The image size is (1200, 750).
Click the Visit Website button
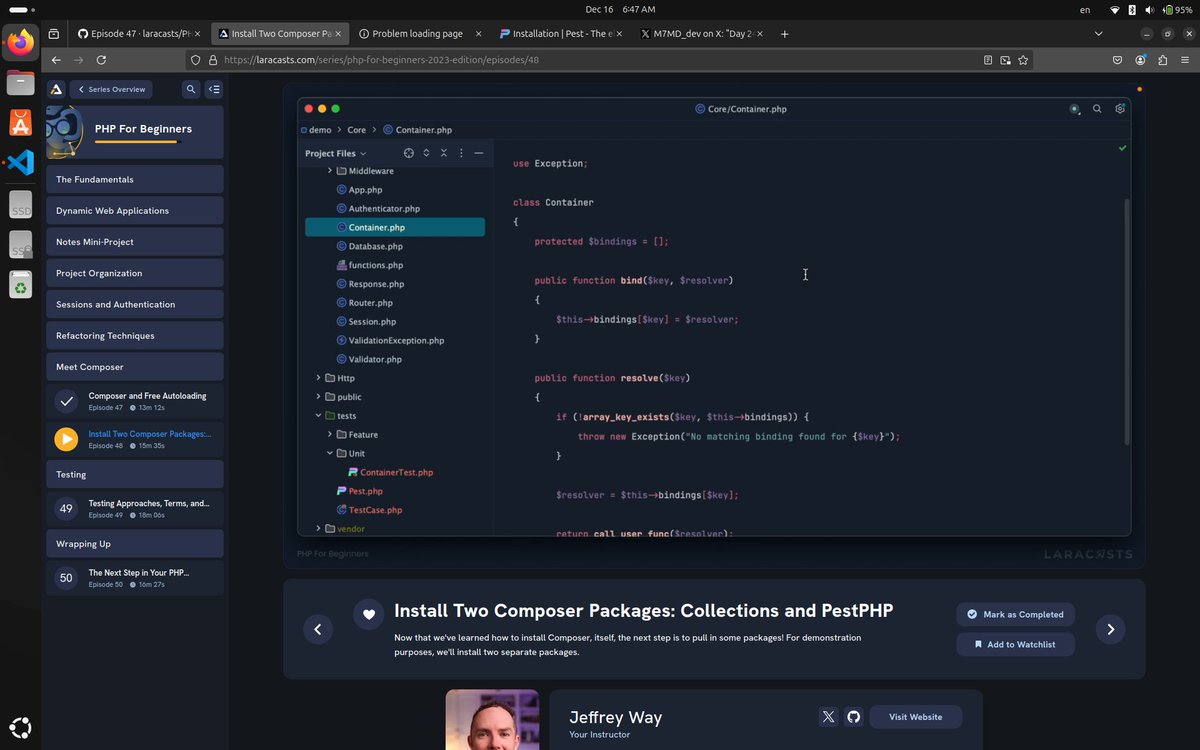(x=916, y=717)
